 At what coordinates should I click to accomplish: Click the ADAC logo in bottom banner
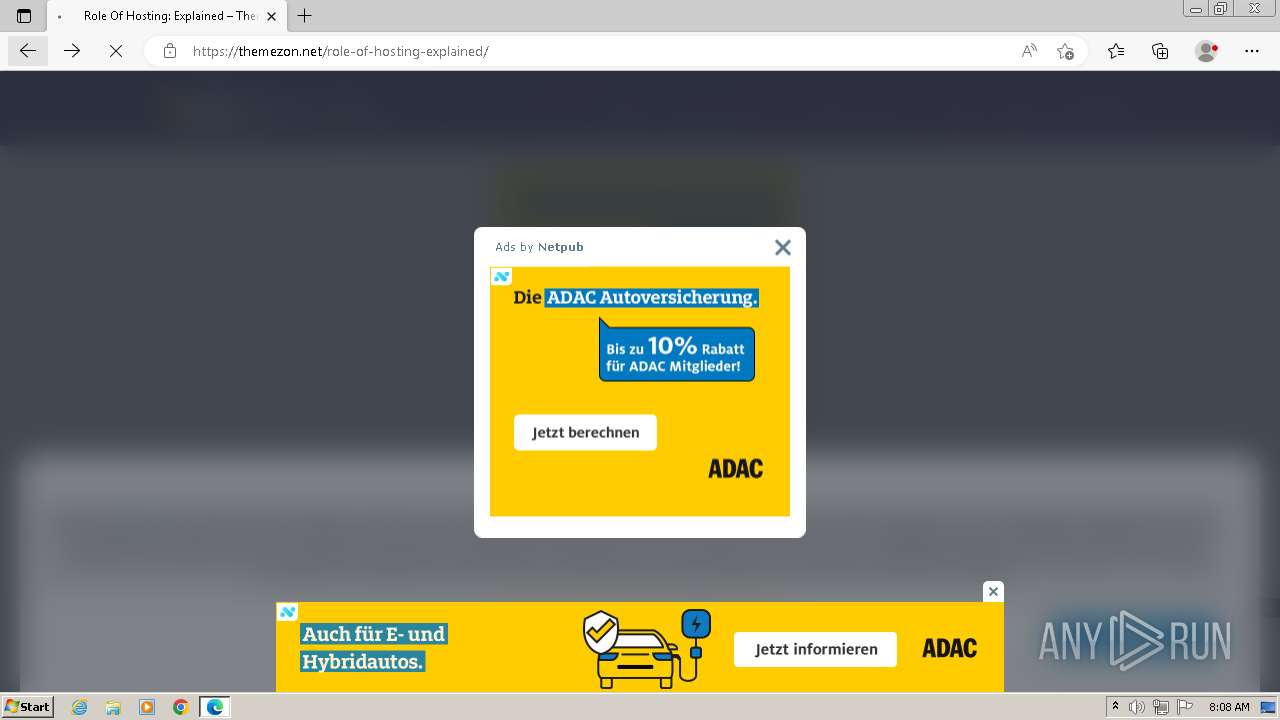point(949,648)
